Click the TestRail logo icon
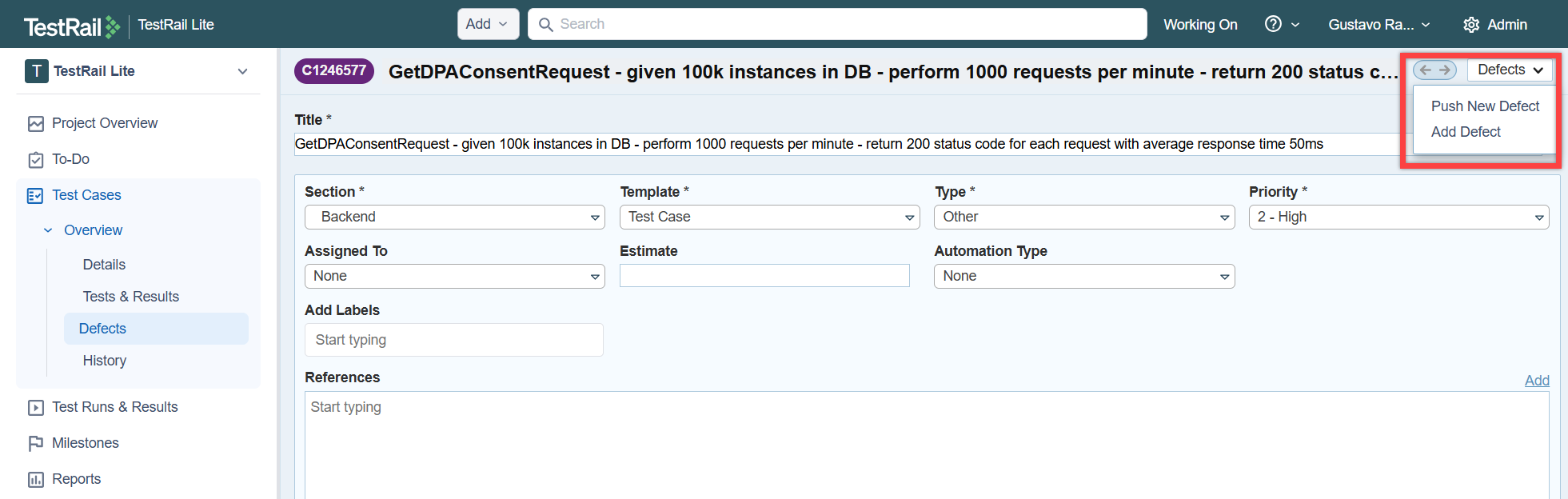Image resolution: width=1568 pixels, height=499 pixels. [112, 26]
